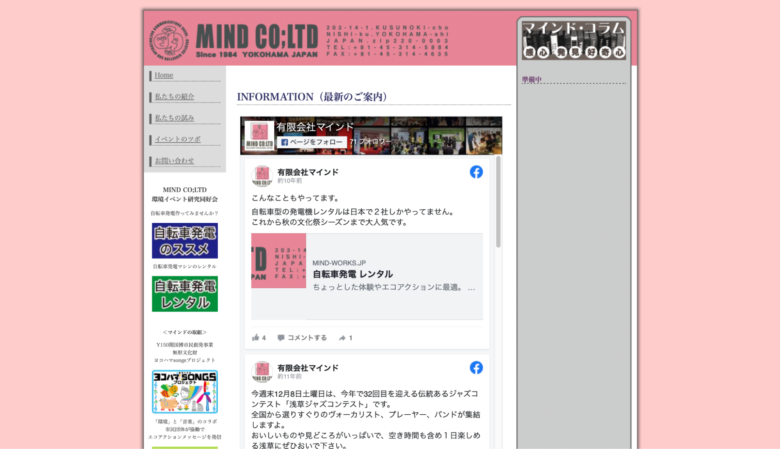Click the pink link preview thumbnail image
The image size is (780, 449).
click(279, 261)
